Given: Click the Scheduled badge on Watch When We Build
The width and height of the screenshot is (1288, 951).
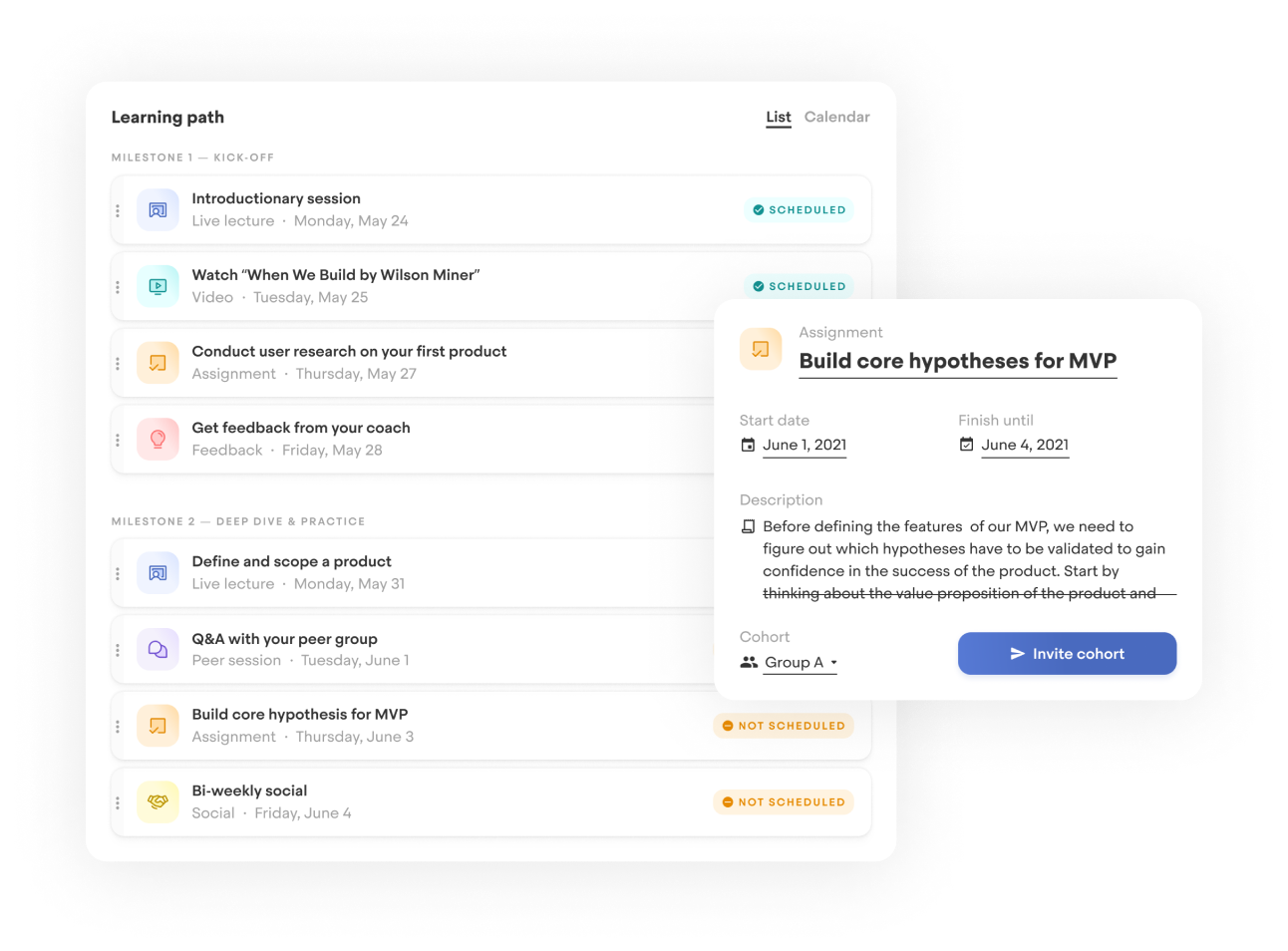Looking at the screenshot, I should coord(799,286).
